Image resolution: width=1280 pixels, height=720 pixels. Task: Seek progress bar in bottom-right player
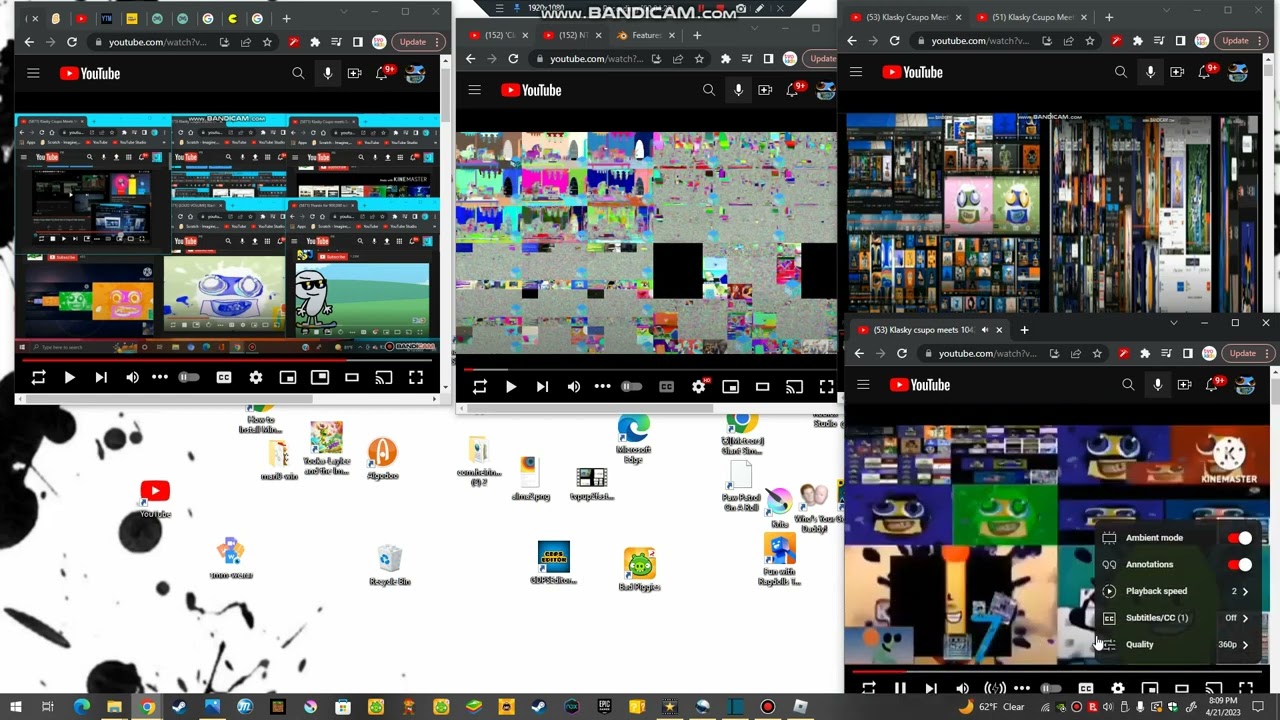(x=1057, y=672)
